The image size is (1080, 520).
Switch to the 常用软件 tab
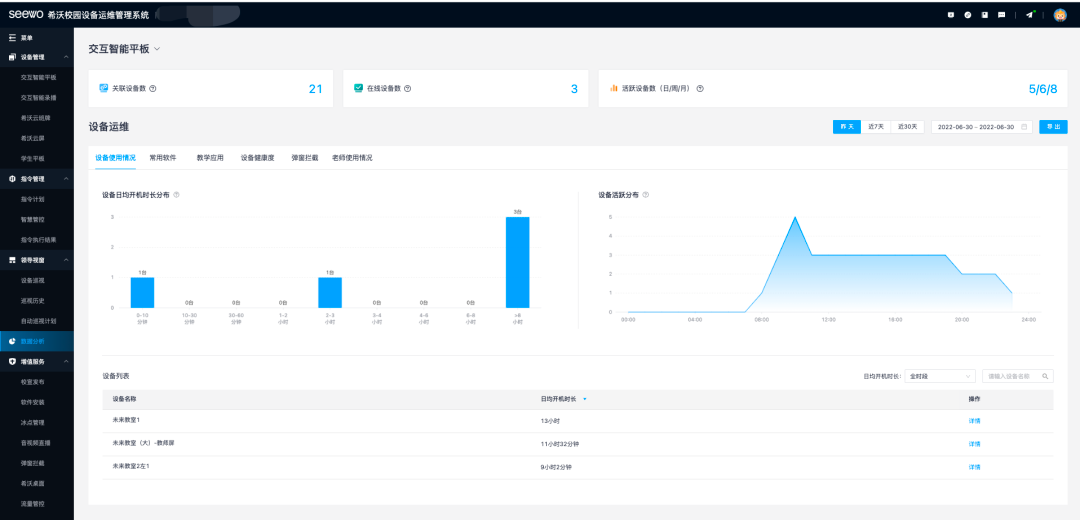pyautogui.click(x=163, y=158)
